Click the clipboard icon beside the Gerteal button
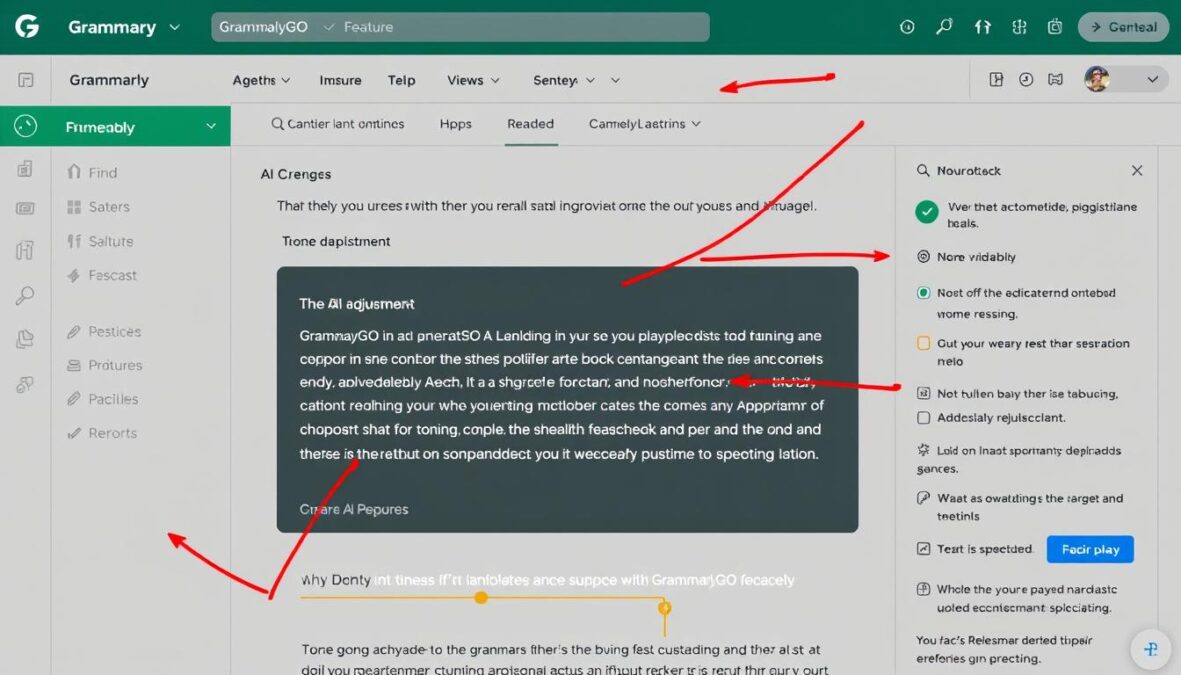Viewport: 1181px width, 675px height. coord(1055,26)
